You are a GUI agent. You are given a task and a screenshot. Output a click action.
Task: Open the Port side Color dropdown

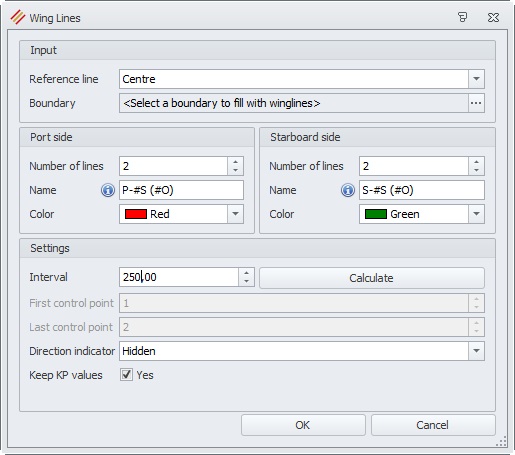coord(235,214)
